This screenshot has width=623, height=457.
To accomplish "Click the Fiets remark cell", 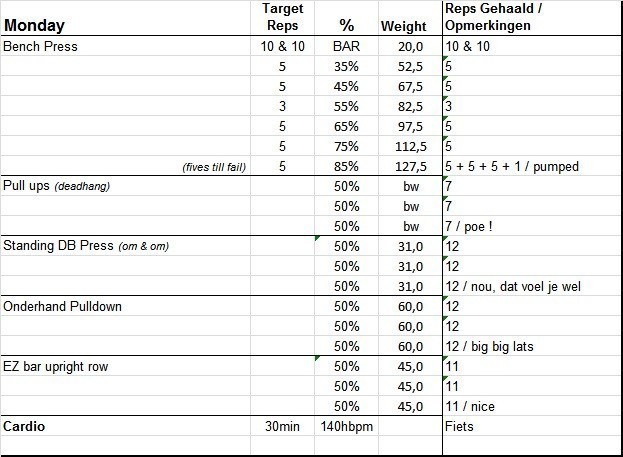I will (x=460, y=426).
